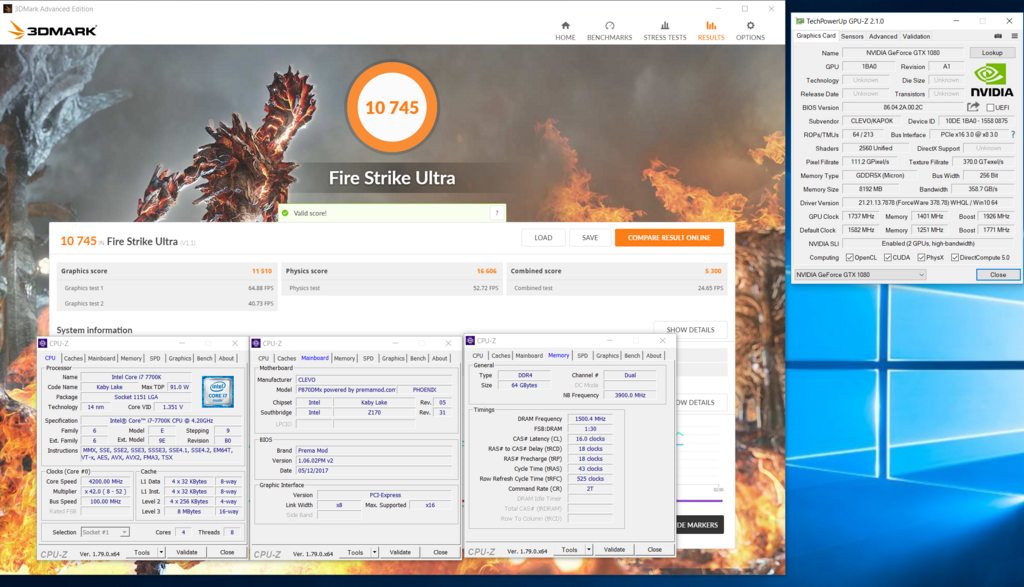Open Graphics tab in CPU-Z CPU-tab window

tap(180, 358)
